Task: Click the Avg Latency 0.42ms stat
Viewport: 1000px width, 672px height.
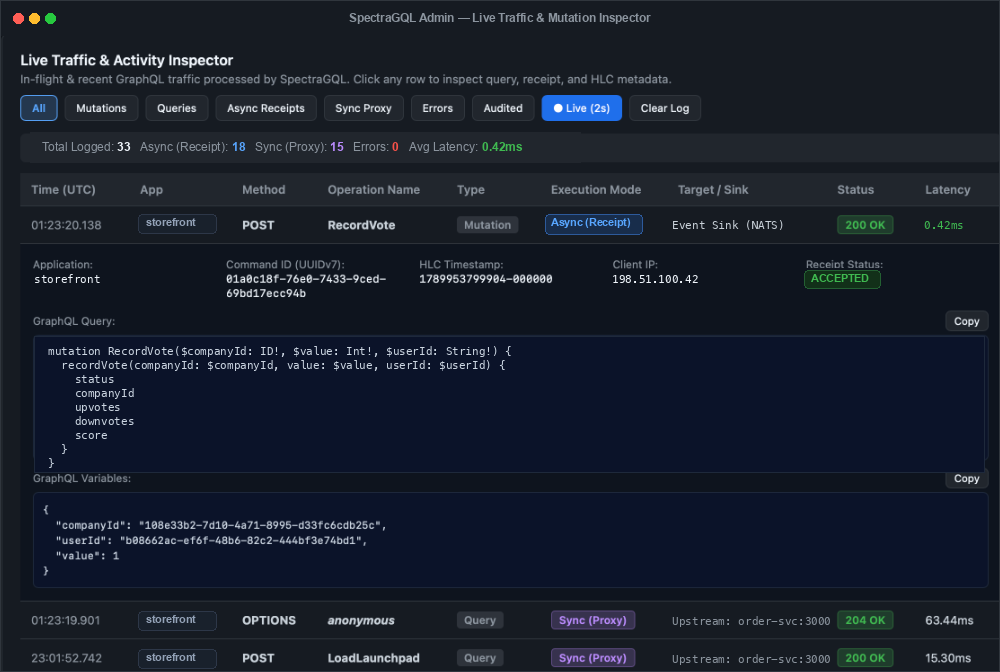Action: [466, 147]
